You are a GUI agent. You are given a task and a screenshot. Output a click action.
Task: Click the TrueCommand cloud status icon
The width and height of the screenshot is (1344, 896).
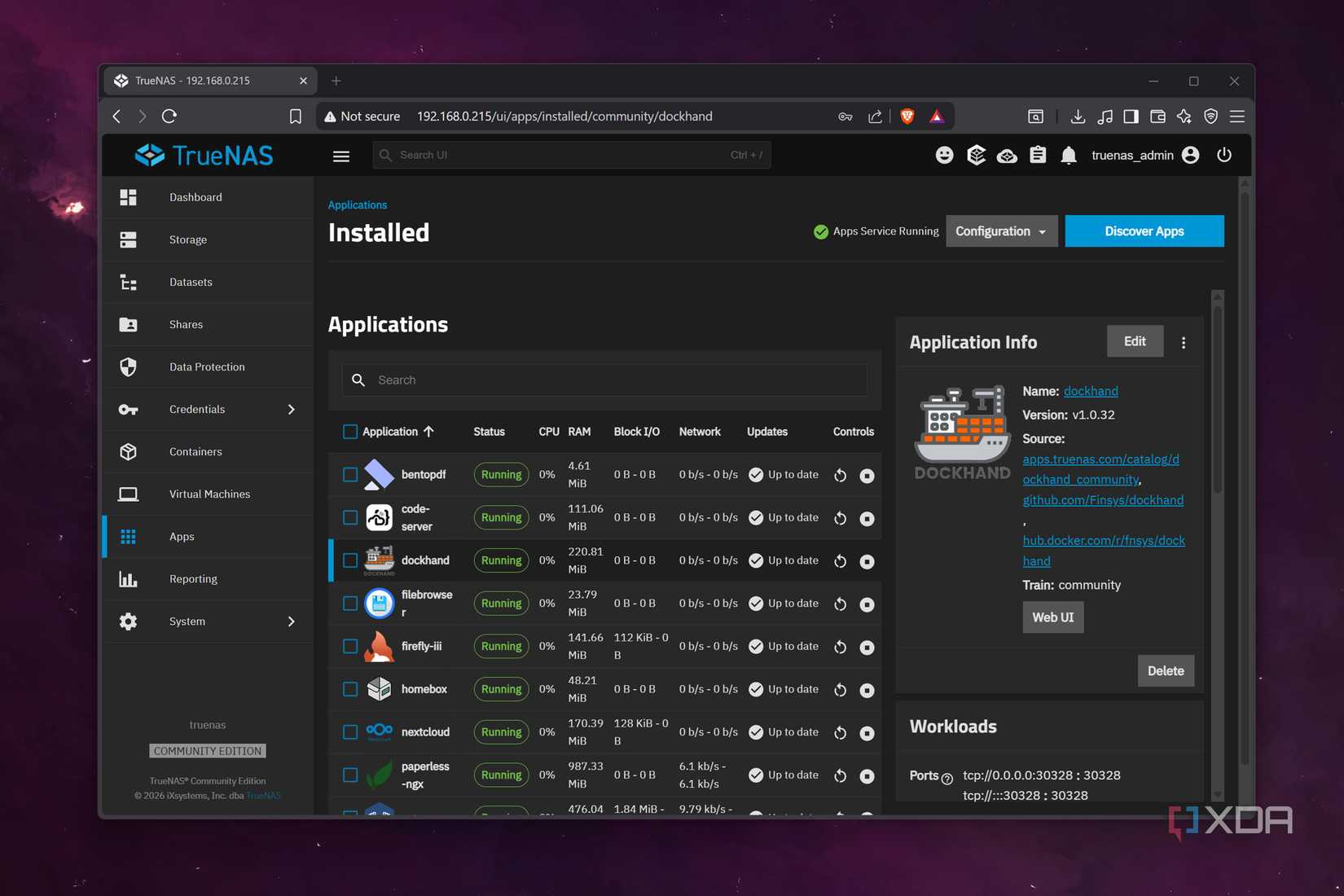1007,155
